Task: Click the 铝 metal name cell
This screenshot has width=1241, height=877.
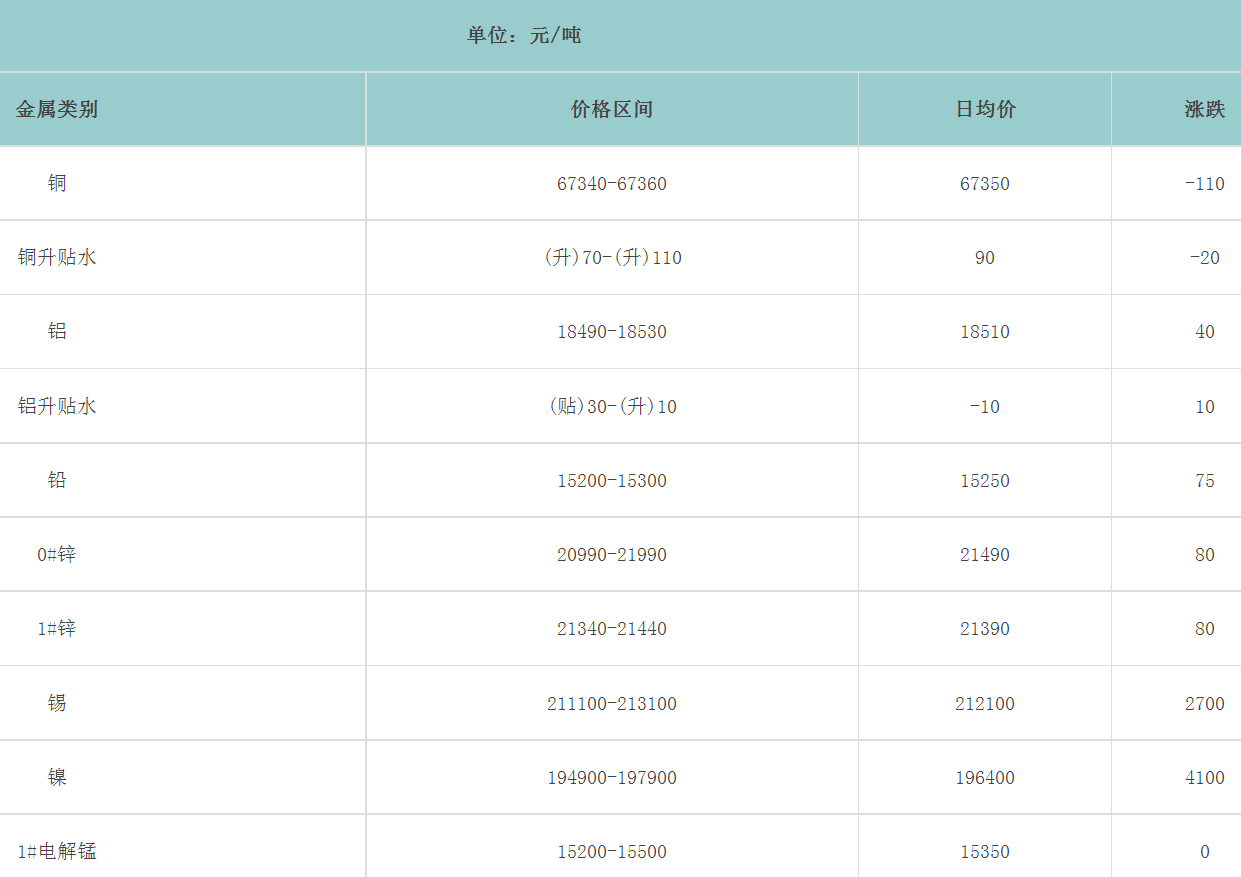Action: (x=57, y=331)
